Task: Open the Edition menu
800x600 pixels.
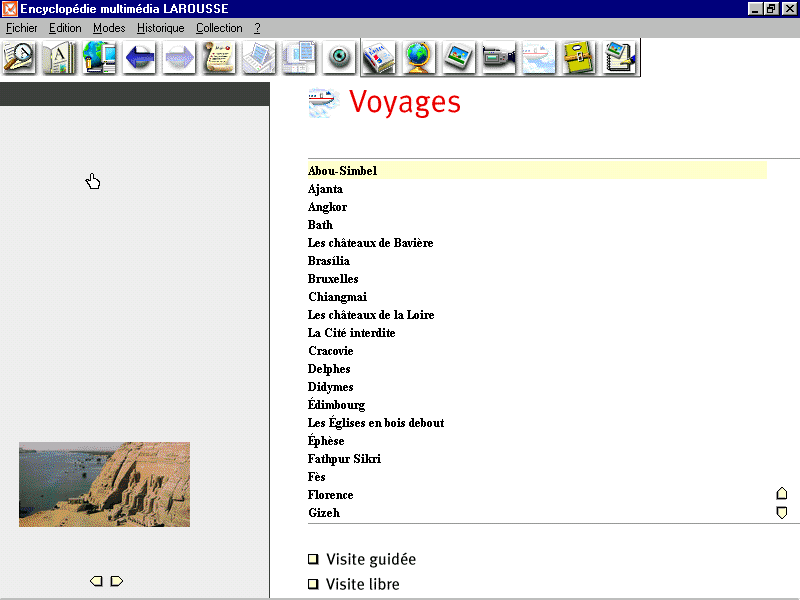Action: [65, 28]
